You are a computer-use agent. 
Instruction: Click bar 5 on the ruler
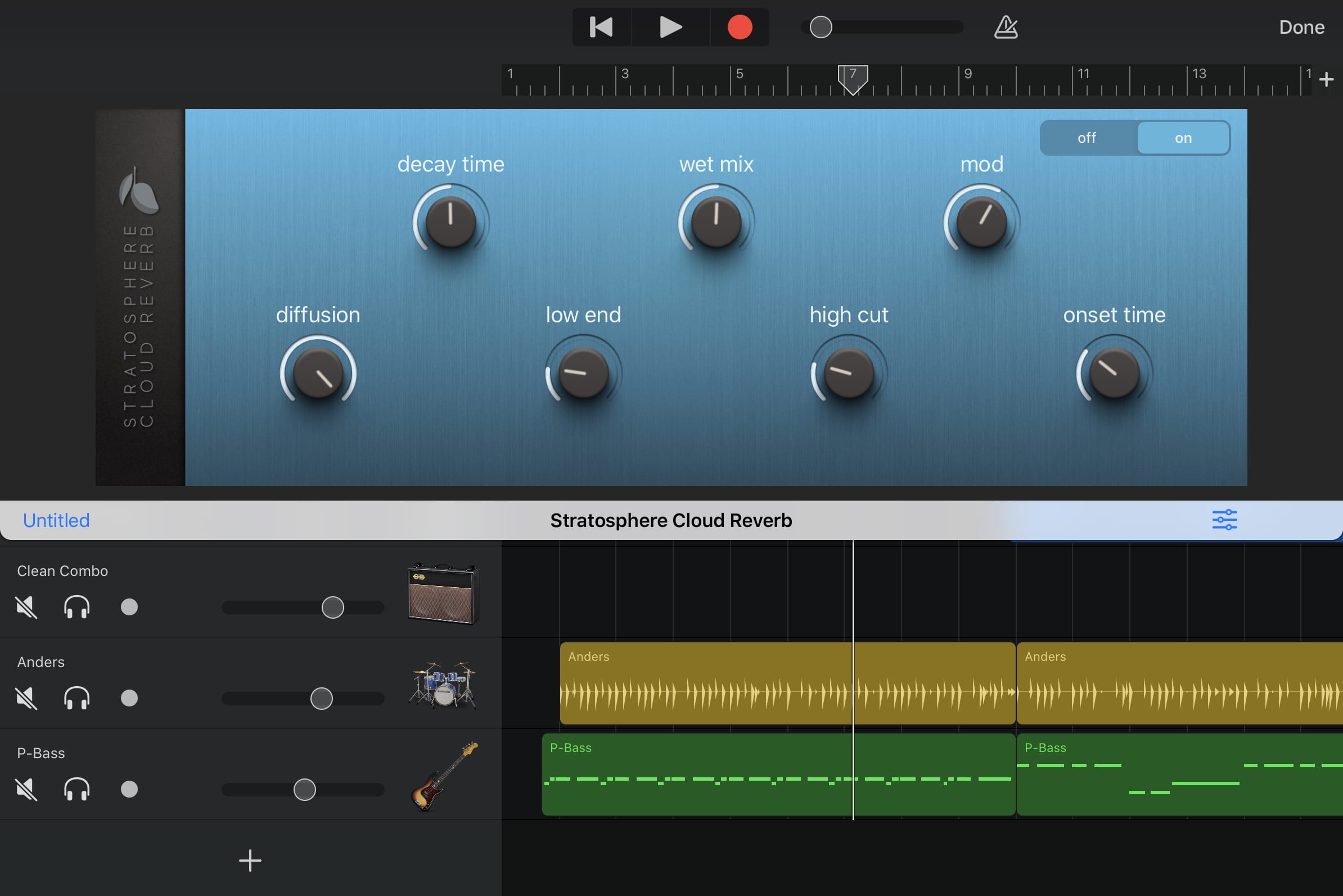[x=739, y=74]
